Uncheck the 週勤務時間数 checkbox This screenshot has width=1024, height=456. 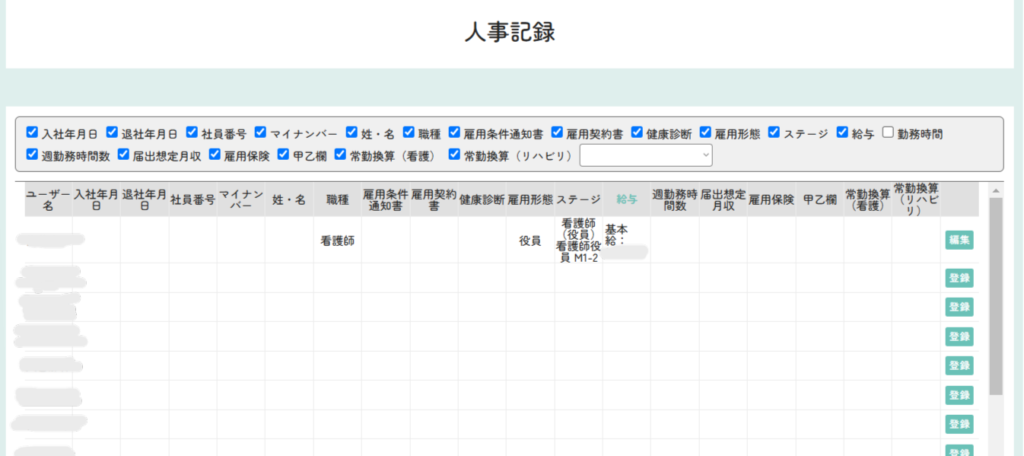(32, 155)
